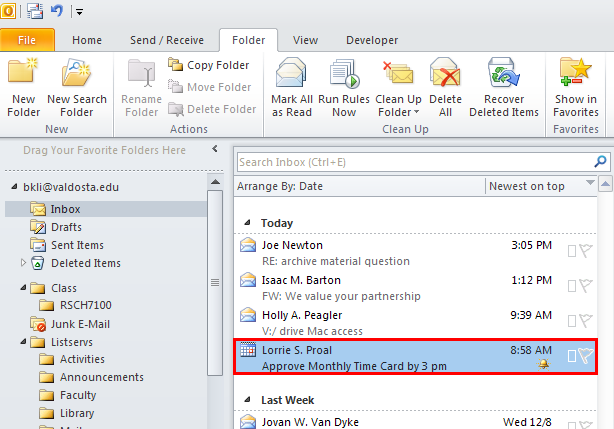Flag Isaac M. Barton's message
614x429 pixels.
point(586,286)
